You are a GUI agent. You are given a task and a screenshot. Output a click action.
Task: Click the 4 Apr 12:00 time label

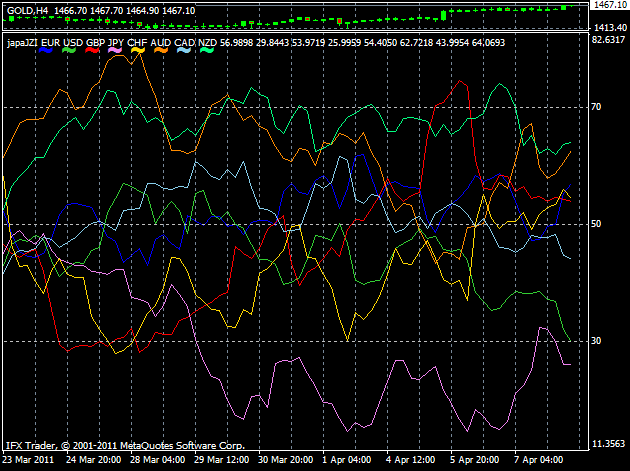[x=410, y=459]
